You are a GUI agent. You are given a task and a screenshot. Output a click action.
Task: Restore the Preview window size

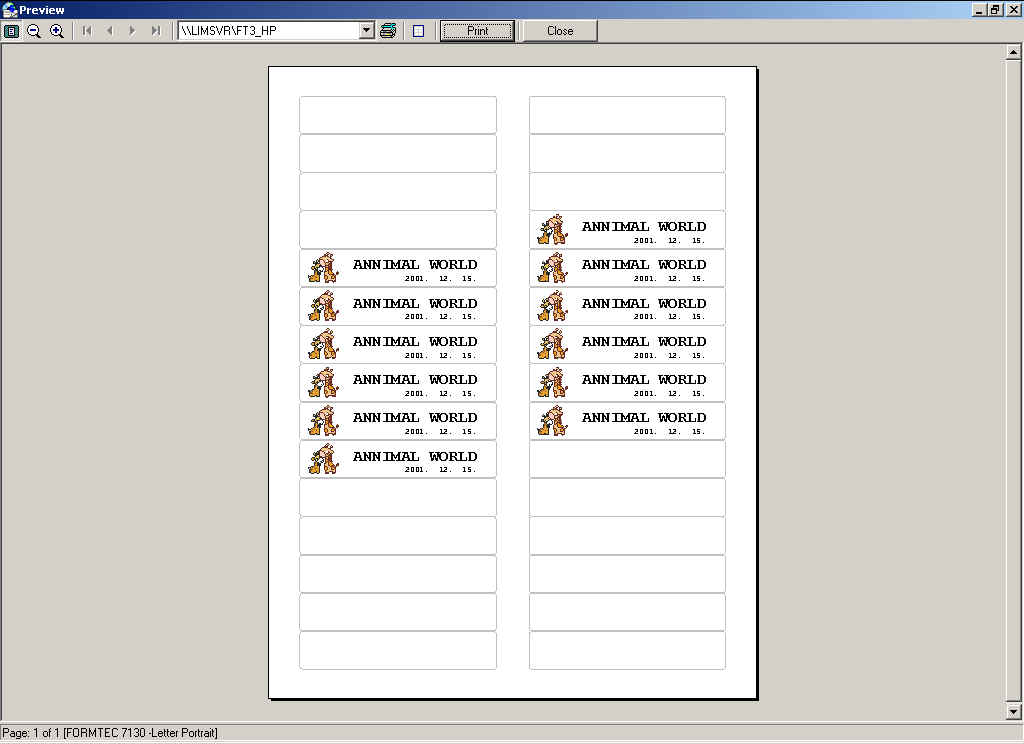click(995, 9)
